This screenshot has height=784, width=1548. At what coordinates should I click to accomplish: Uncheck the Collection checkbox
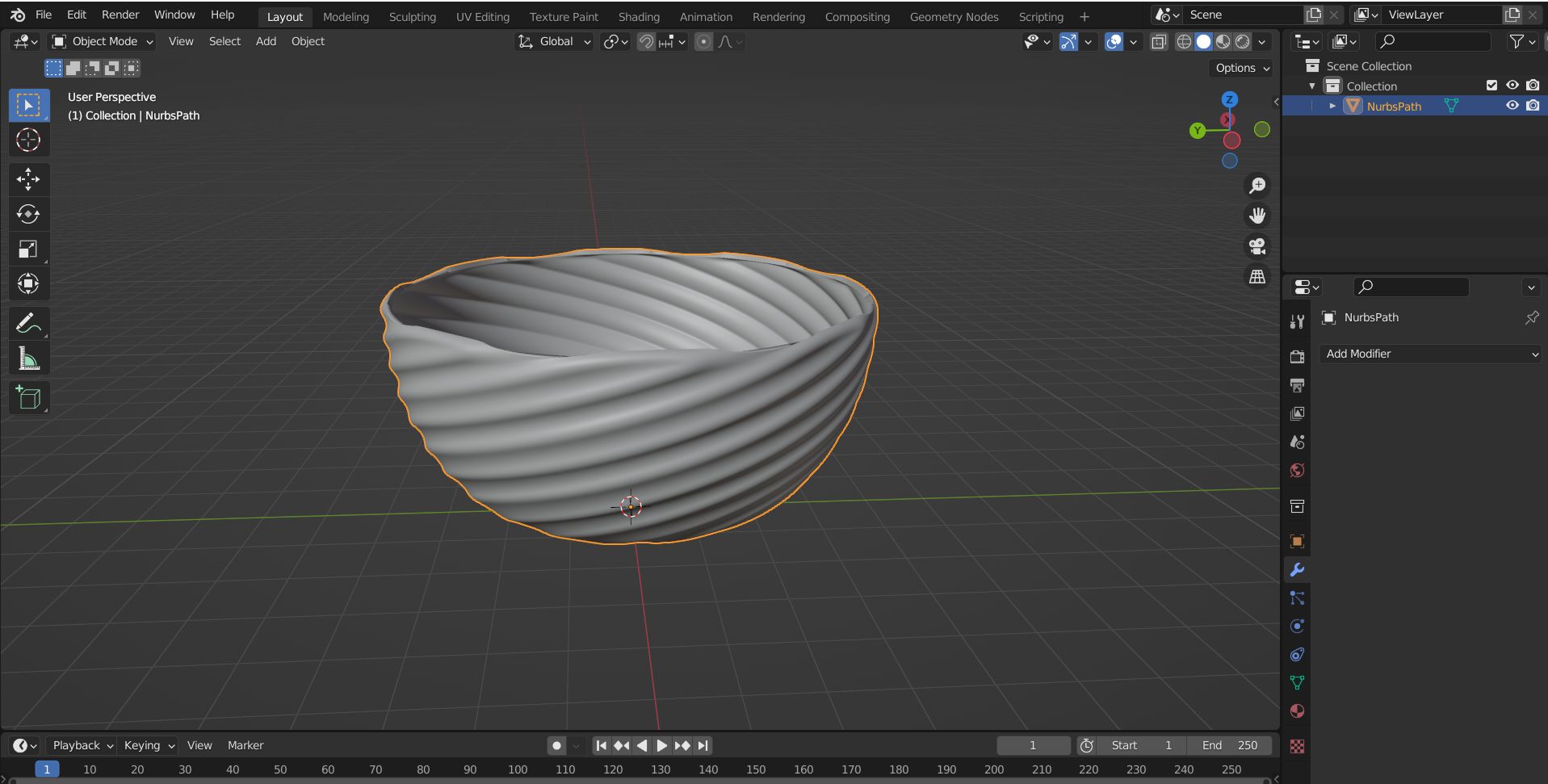[1490, 86]
